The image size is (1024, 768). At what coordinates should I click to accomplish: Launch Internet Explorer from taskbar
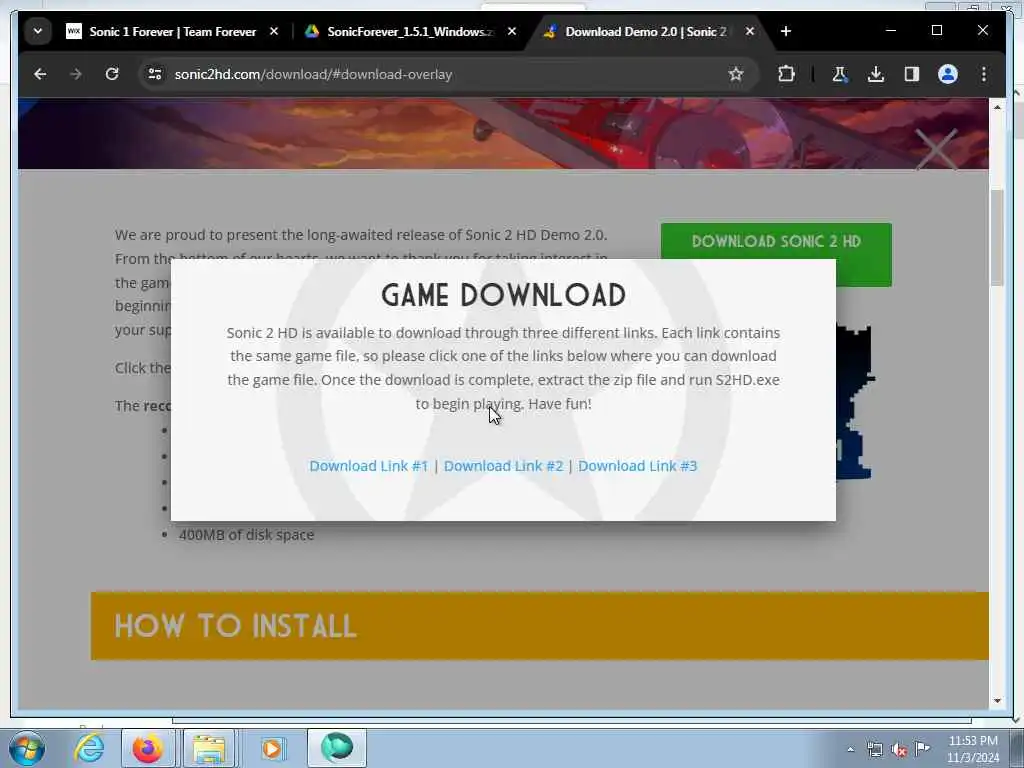89,748
